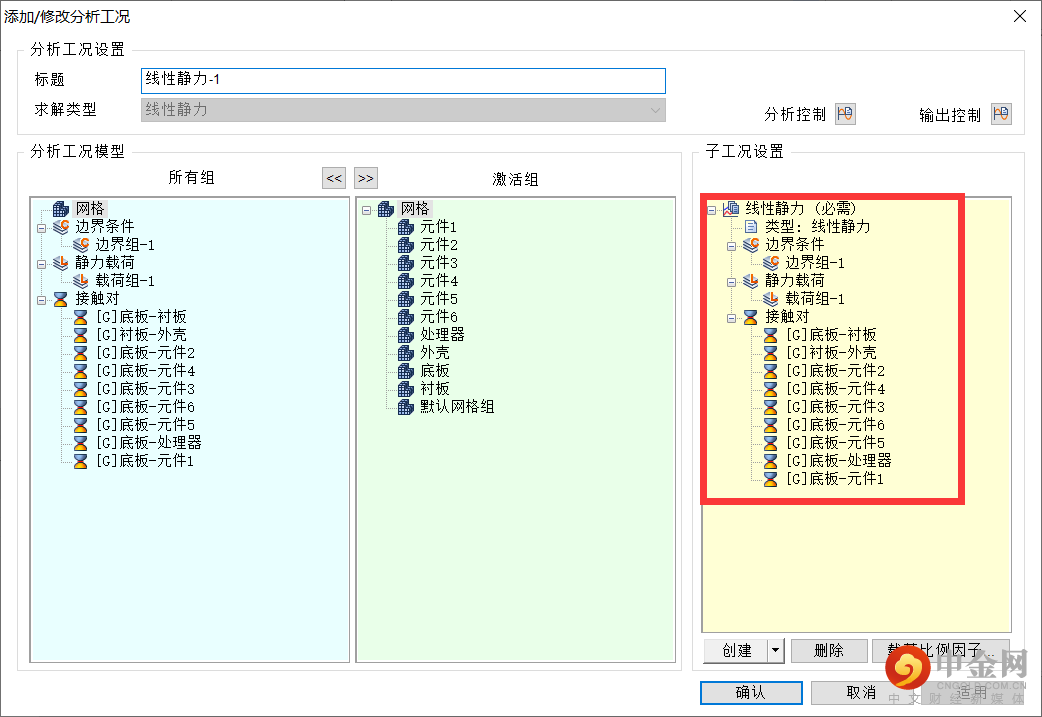Click the 静力载荷 icon in 所有组 tree

60,262
